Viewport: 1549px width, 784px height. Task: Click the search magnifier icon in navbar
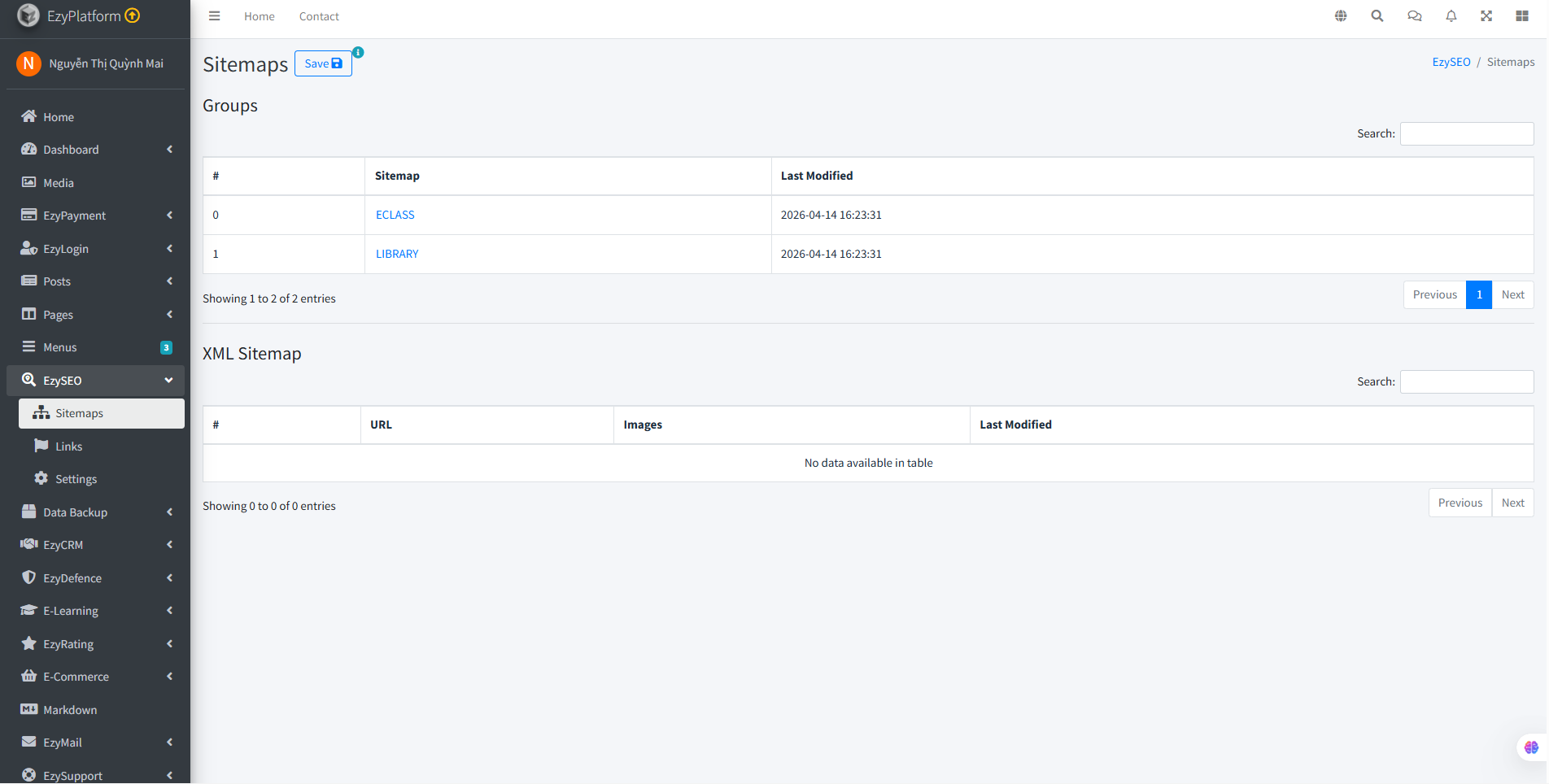[1377, 16]
